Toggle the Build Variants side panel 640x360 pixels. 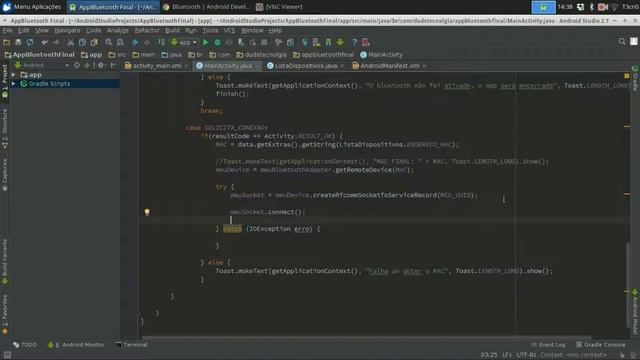[x=5, y=261]
